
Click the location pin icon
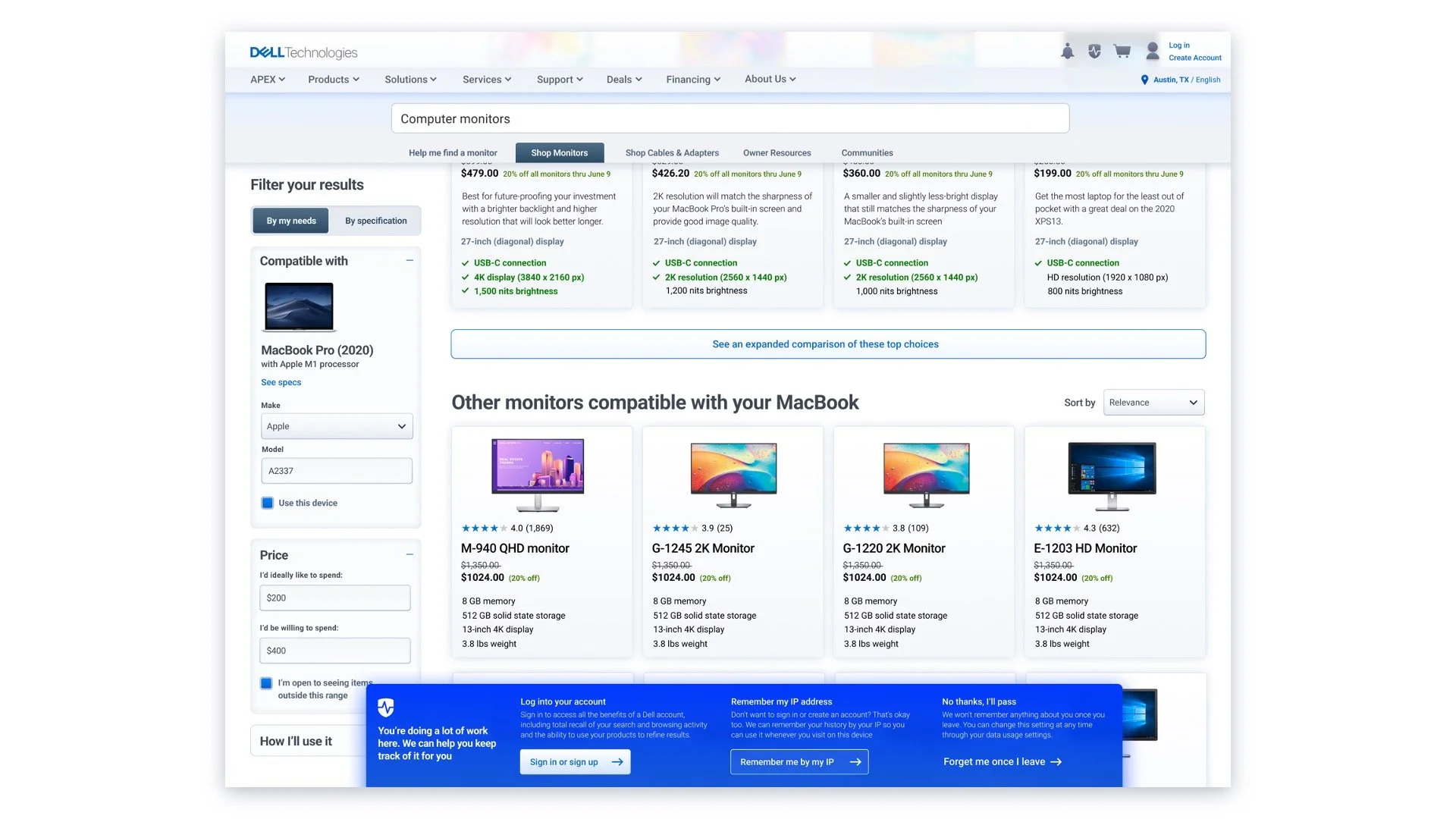[1144, 80]
